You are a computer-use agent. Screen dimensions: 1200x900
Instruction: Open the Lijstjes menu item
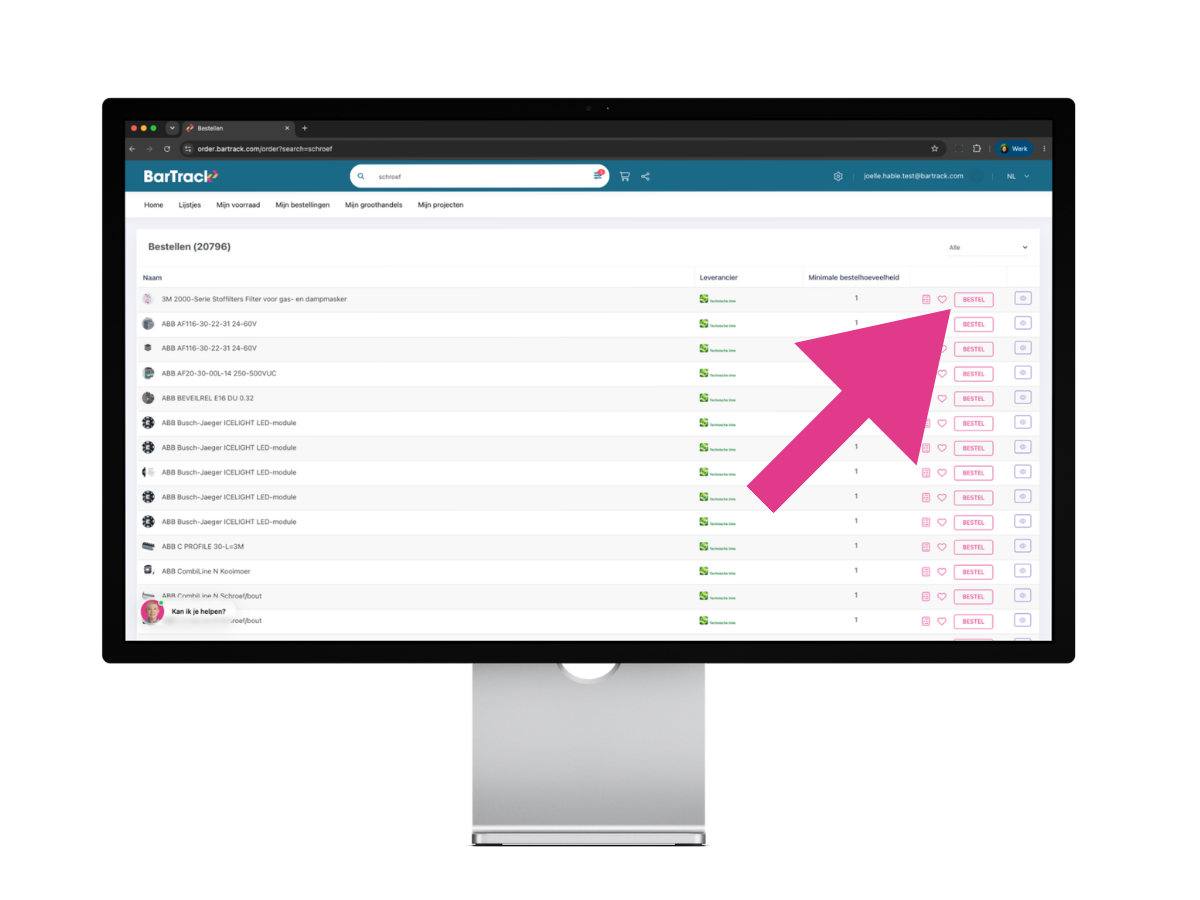click(190, 205)
